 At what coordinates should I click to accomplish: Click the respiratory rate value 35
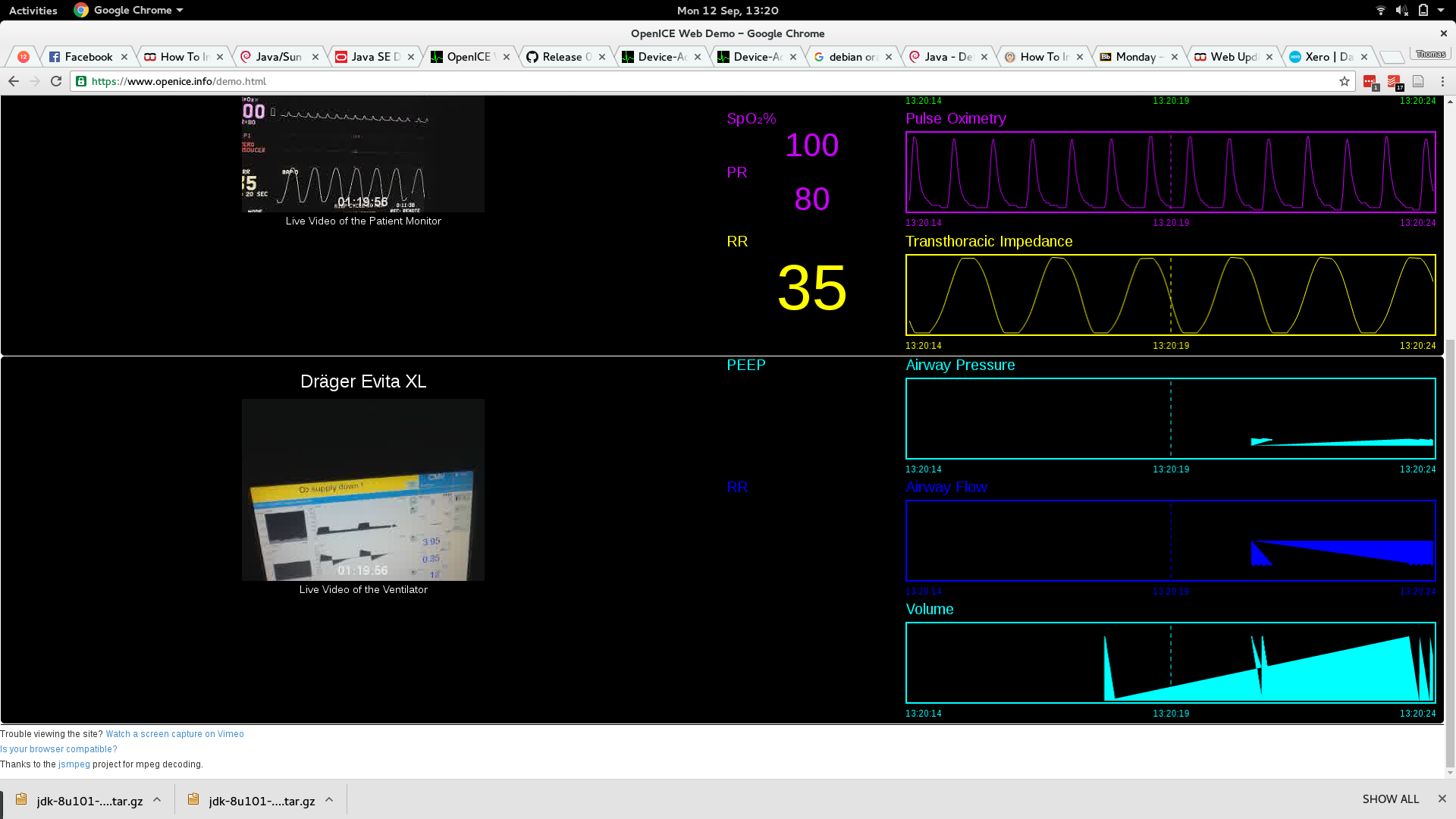pos(811,288)
